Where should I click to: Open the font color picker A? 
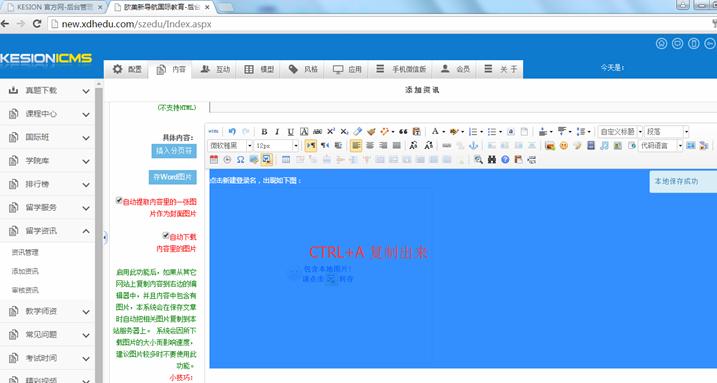point(435,132)
